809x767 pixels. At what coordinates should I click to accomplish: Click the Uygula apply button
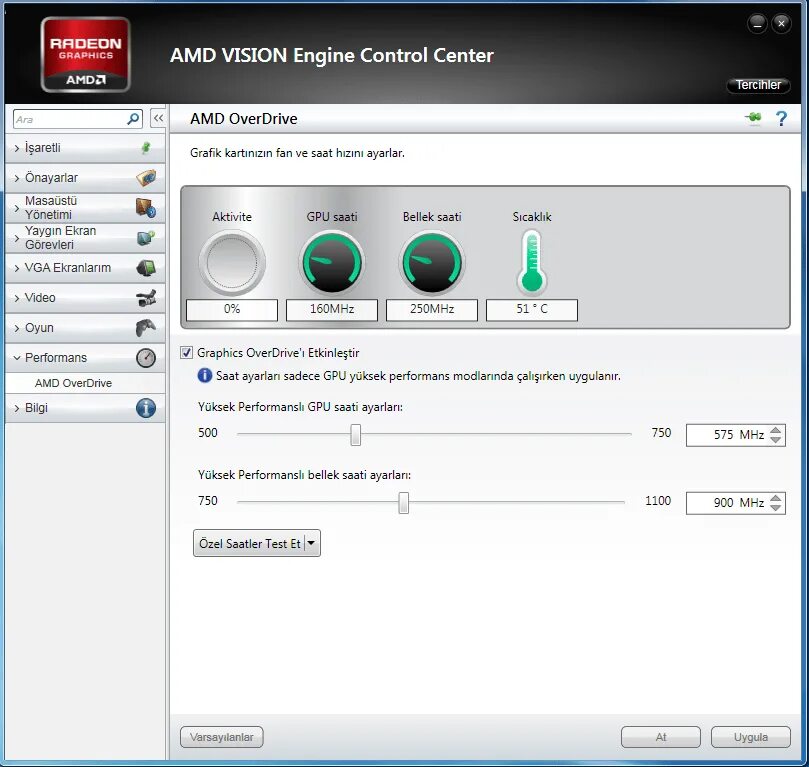[x=750, y=737]
